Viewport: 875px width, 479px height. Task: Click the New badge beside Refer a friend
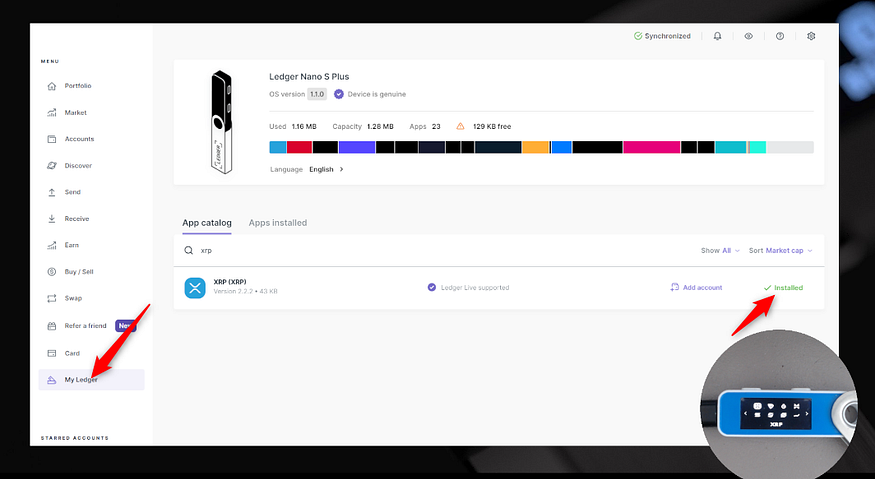coord(126,326)
